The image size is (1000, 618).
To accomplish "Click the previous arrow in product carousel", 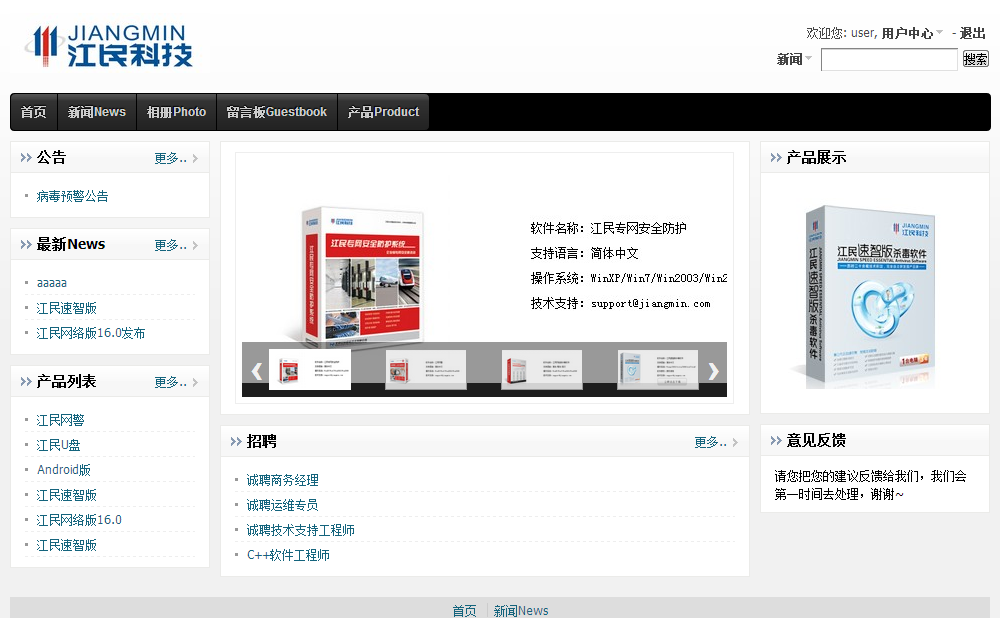I will pos(256,371).
